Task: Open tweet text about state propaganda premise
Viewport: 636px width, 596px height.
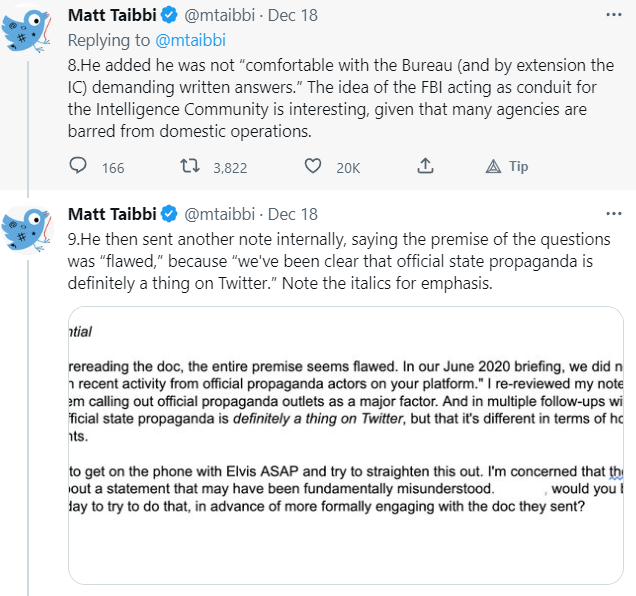Action: 340,262
